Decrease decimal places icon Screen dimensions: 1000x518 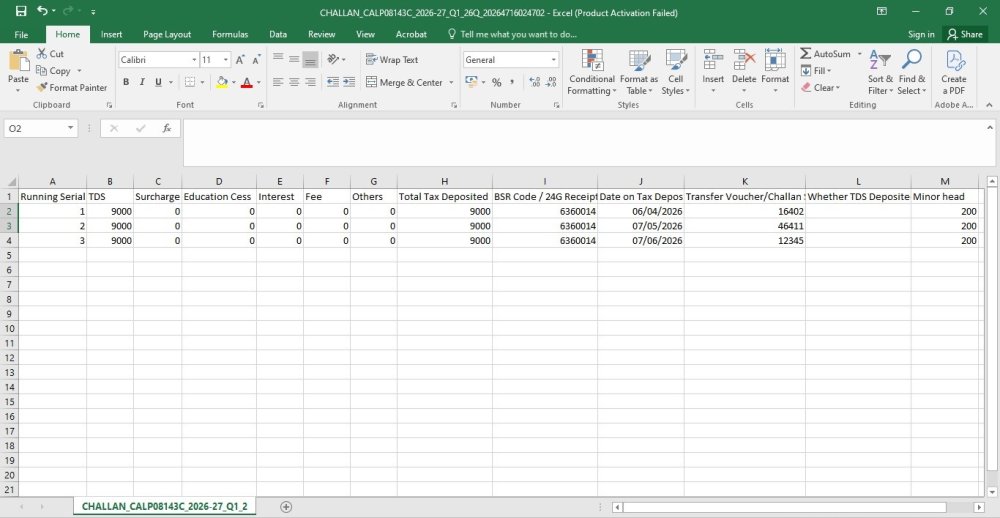point(551,82)
